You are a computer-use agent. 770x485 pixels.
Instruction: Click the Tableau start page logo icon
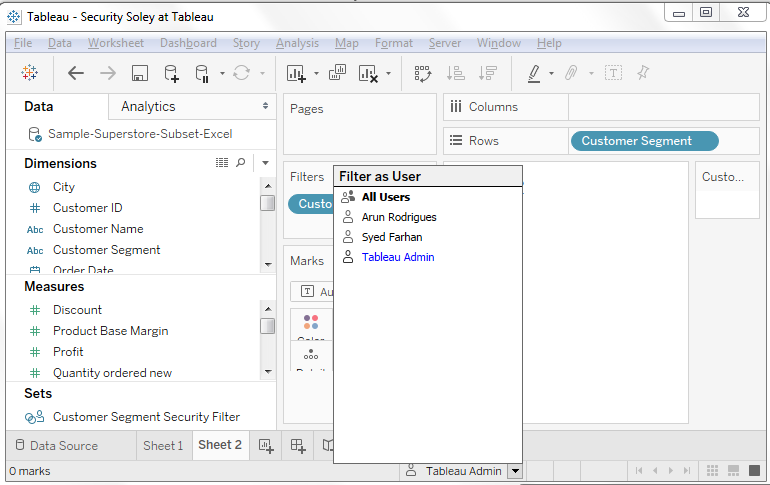point(29,73)
